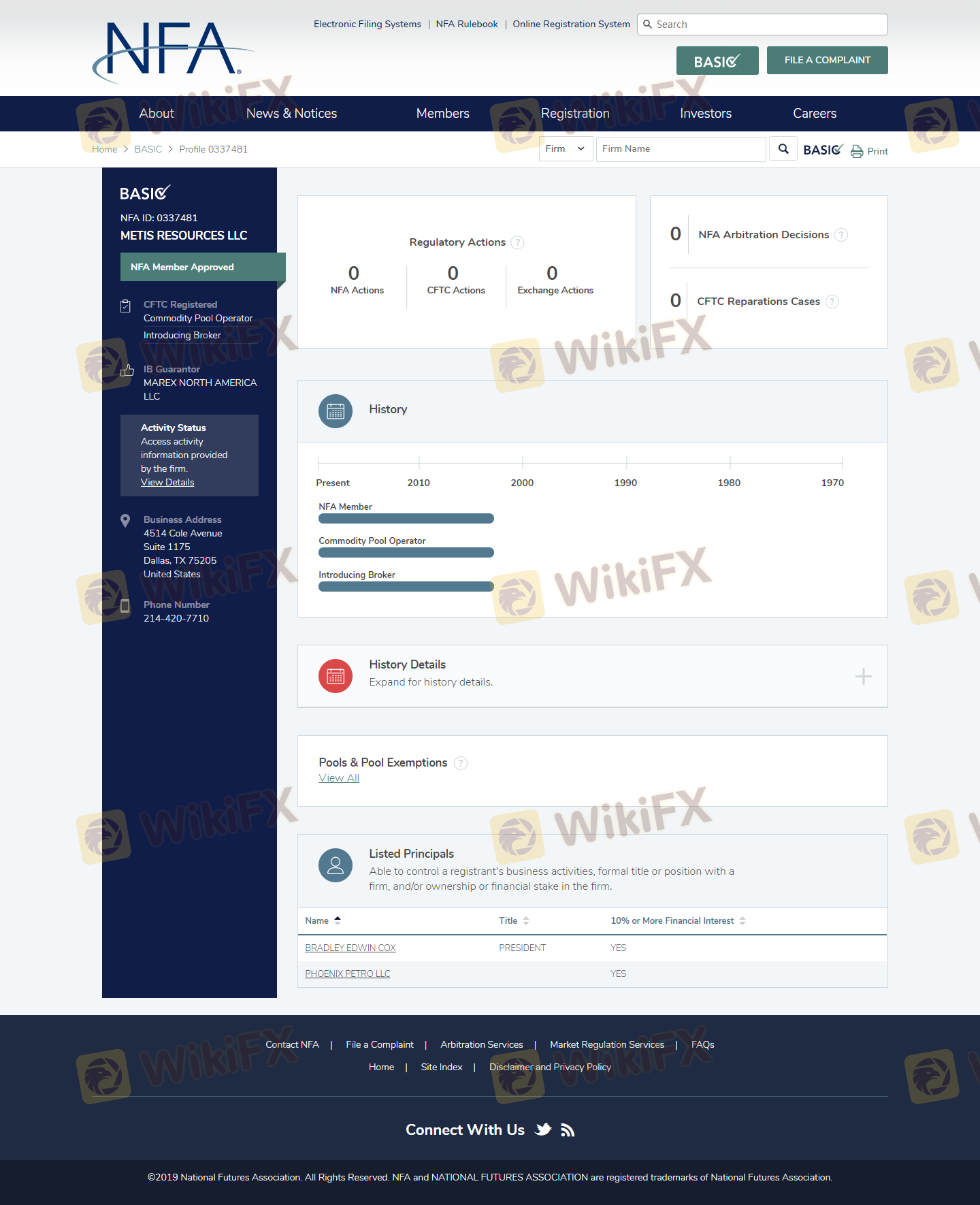Screen dimensions: 980x1205
Task: Click the Pools & Pool Exemptions help icon
Action: click(461, 763)
